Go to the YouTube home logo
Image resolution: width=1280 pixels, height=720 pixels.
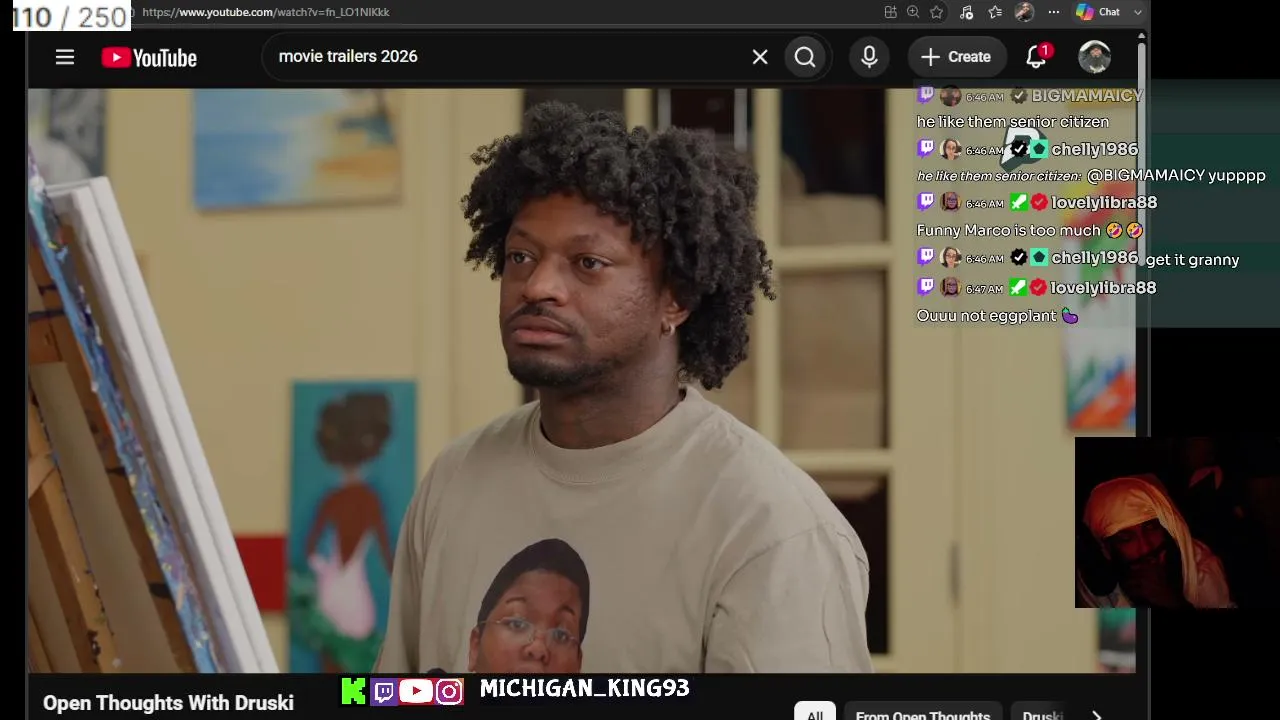click(x=149, y=58)
